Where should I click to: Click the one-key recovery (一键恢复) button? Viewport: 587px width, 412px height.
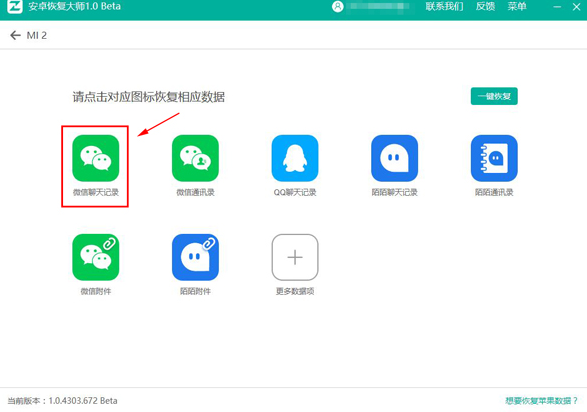point(494,96)
